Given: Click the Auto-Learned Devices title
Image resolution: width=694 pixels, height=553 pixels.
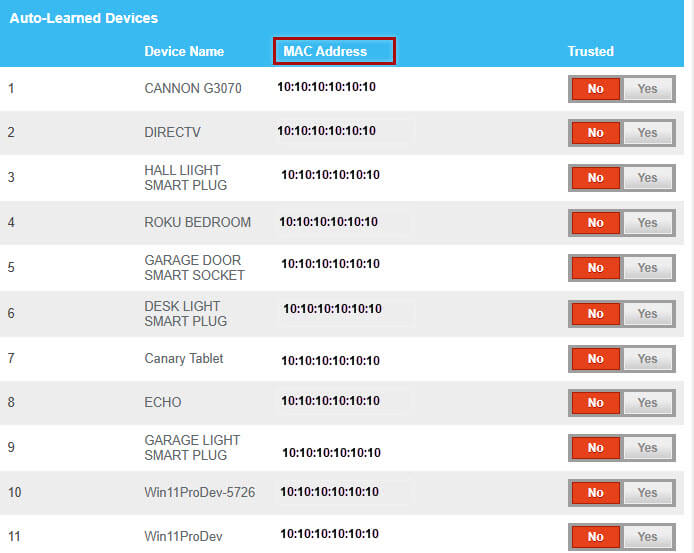Looking at the screenshot, I should (x=83, y=18).
